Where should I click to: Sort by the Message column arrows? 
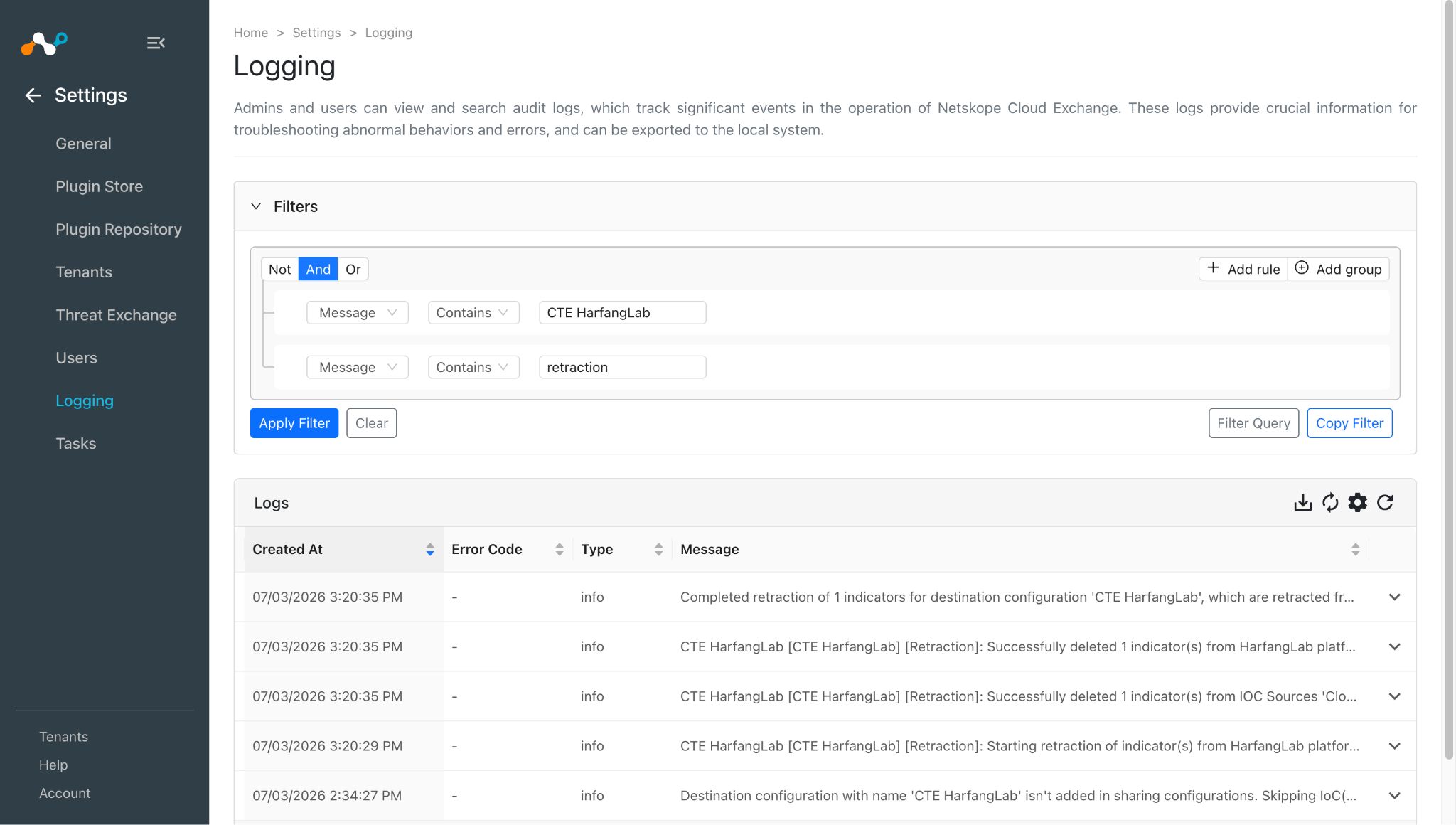click(1356, 549)
